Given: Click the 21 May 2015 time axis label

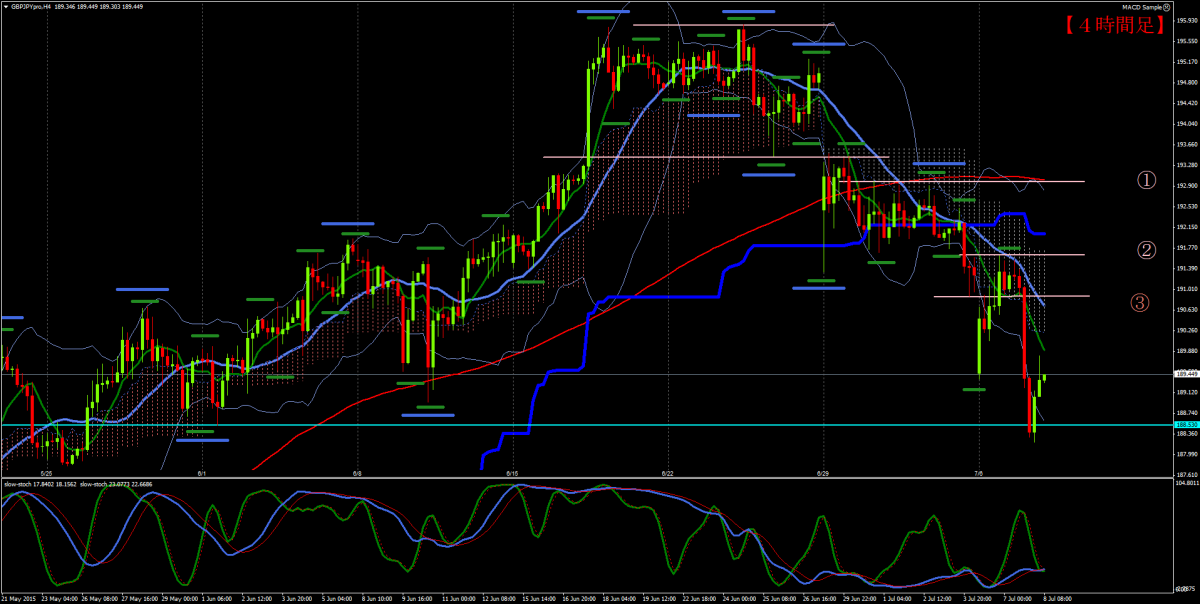Looking at the screenshot, I should [18, 598].
